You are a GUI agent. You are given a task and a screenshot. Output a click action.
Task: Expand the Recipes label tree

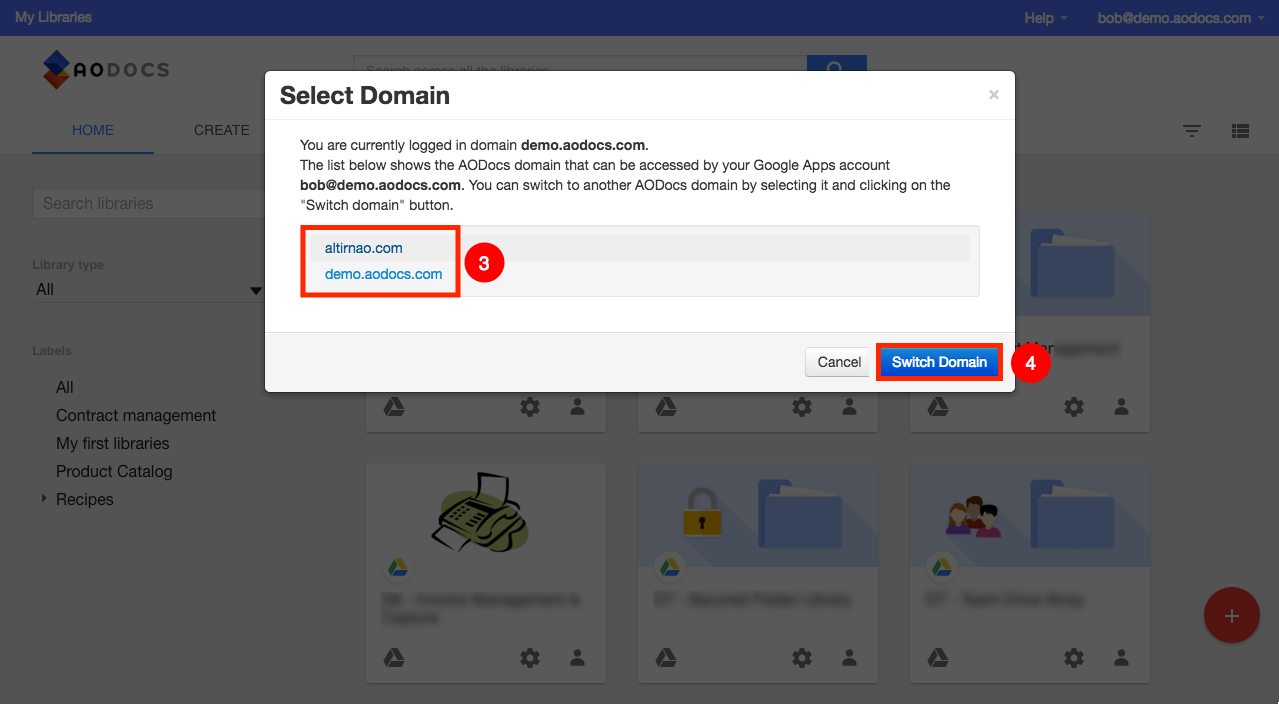[x=44, y=498]
